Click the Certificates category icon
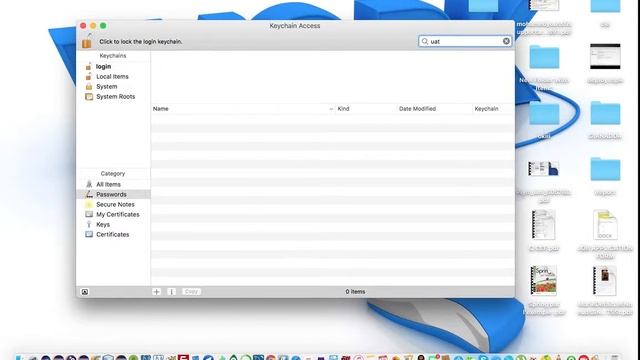Image resolution: width=640 pixels, height=360 pixels. (x=89, y=234)
